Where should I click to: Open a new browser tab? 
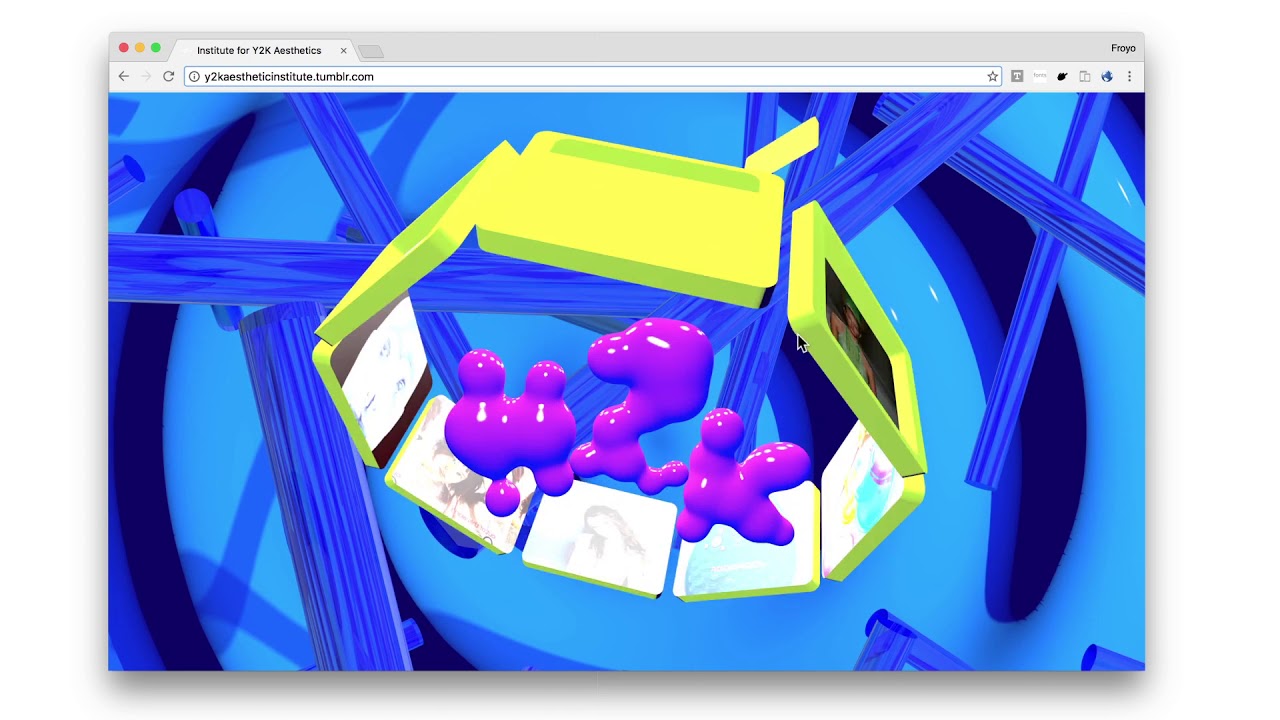tap(370, 51)
